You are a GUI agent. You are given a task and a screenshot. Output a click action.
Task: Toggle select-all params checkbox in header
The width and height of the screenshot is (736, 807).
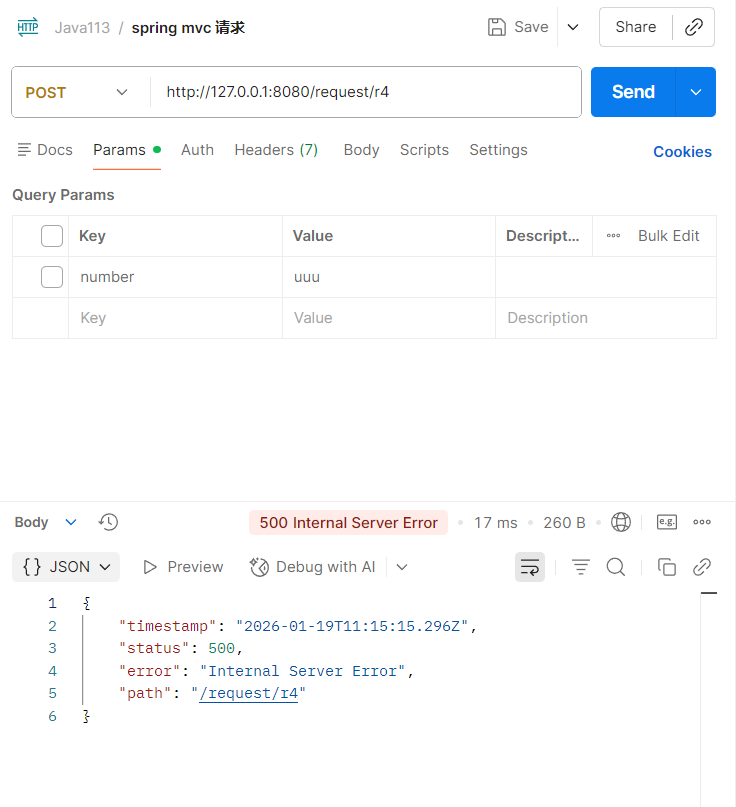click(x=52, y=236)
